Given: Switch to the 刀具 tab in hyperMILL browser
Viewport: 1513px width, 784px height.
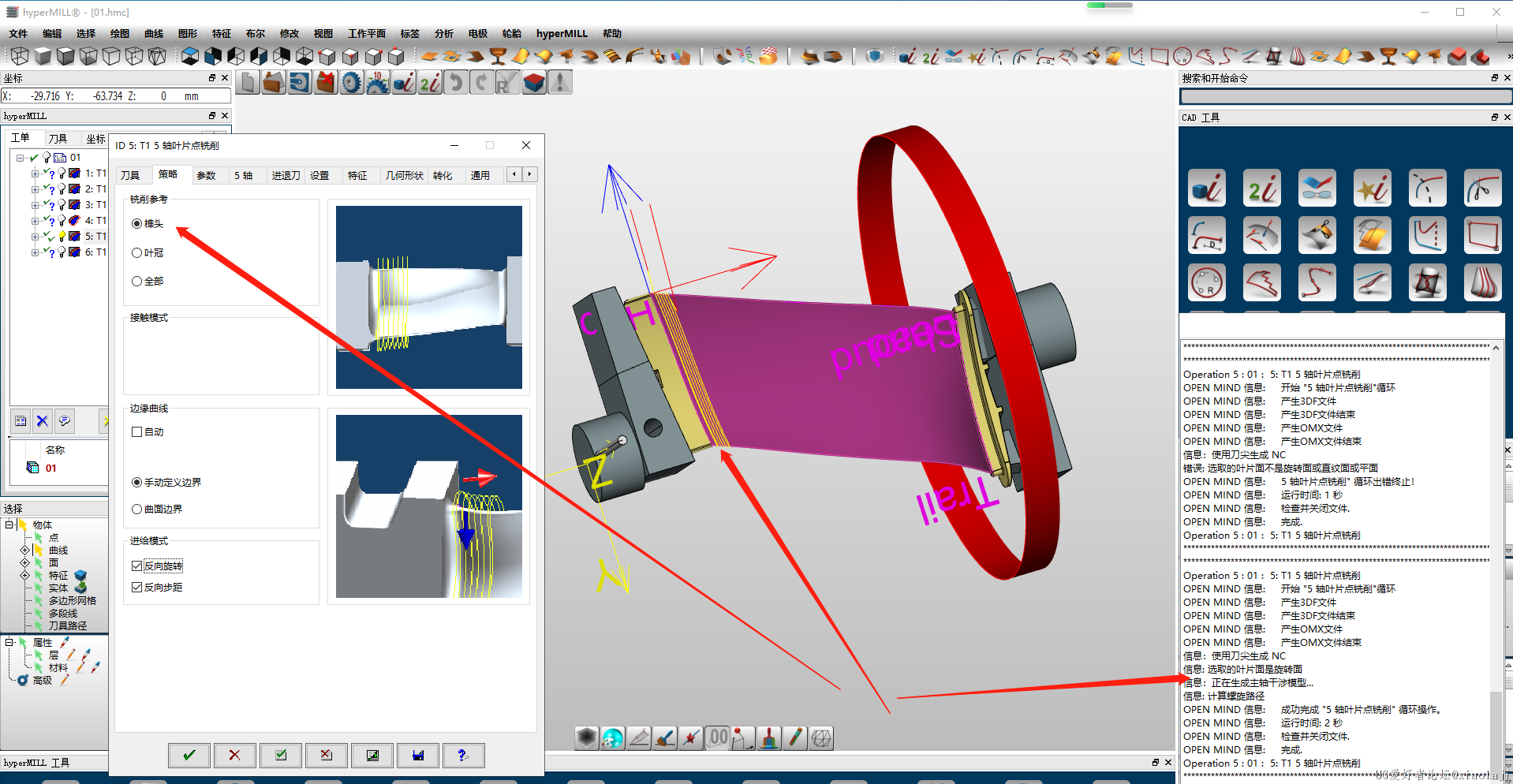Looking at the screenshot, I should (58, 138).
